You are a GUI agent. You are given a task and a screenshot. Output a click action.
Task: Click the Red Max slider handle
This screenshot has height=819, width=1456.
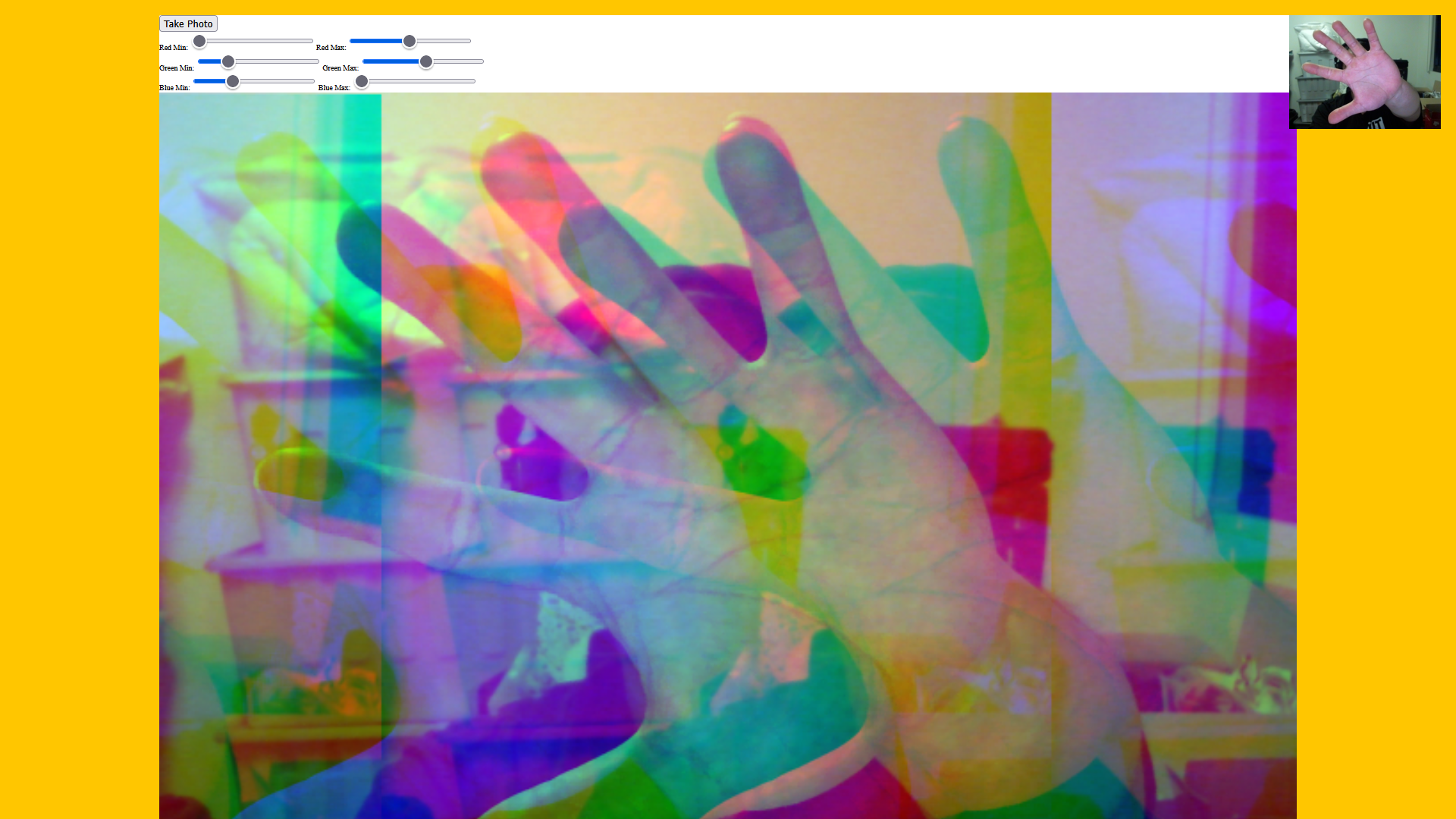click(x=409, y=41)
